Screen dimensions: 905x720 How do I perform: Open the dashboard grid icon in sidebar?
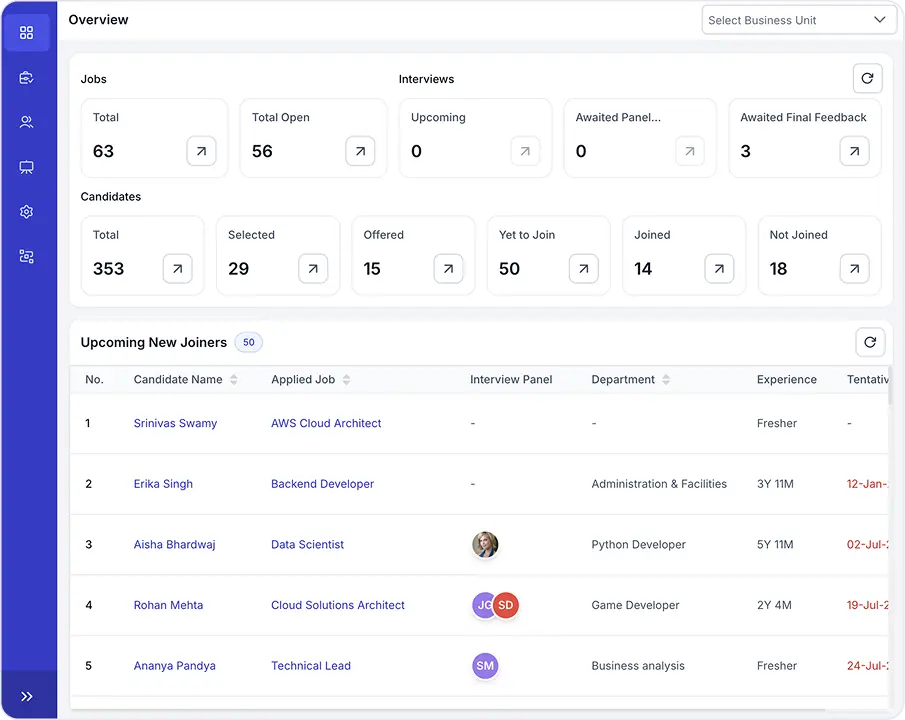pyautogui.click(x=27, y=32)
